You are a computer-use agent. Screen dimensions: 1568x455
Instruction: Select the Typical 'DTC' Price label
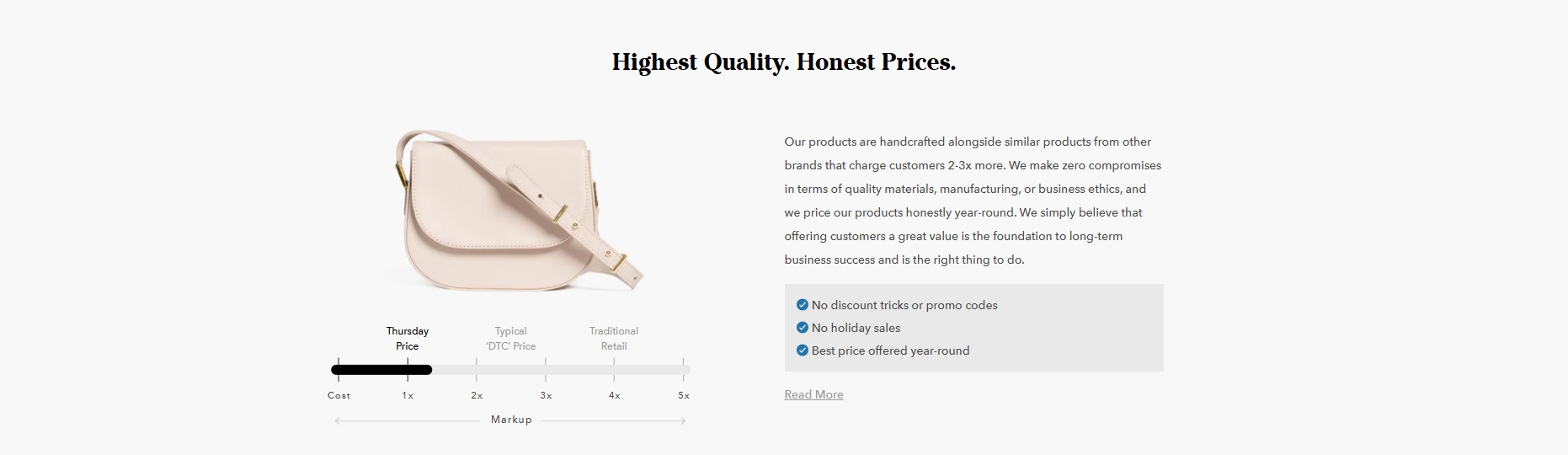pyautogui.click(x=510, y=339)
